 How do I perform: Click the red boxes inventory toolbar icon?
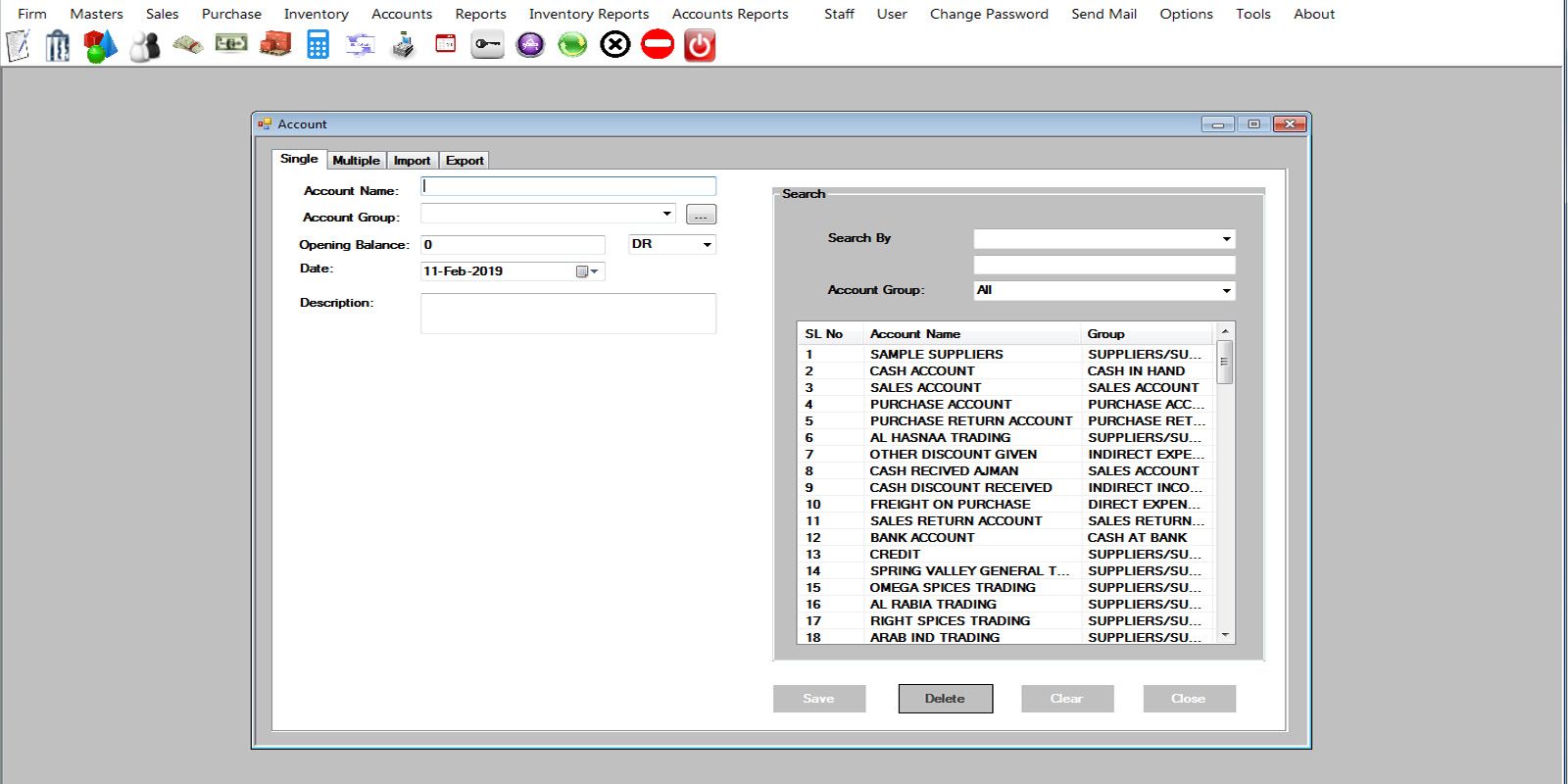(x=275, y=43)
